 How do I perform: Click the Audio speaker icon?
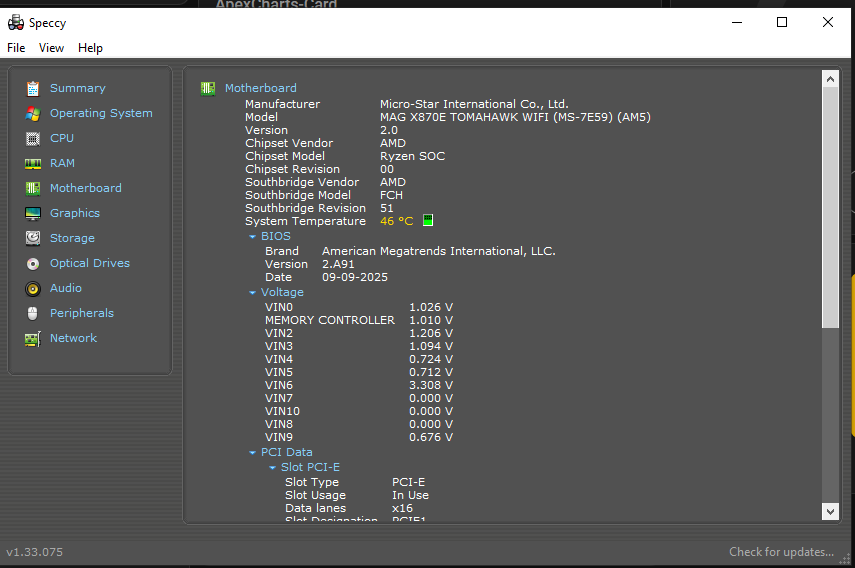pyautogui.click(x=33, y=289)
